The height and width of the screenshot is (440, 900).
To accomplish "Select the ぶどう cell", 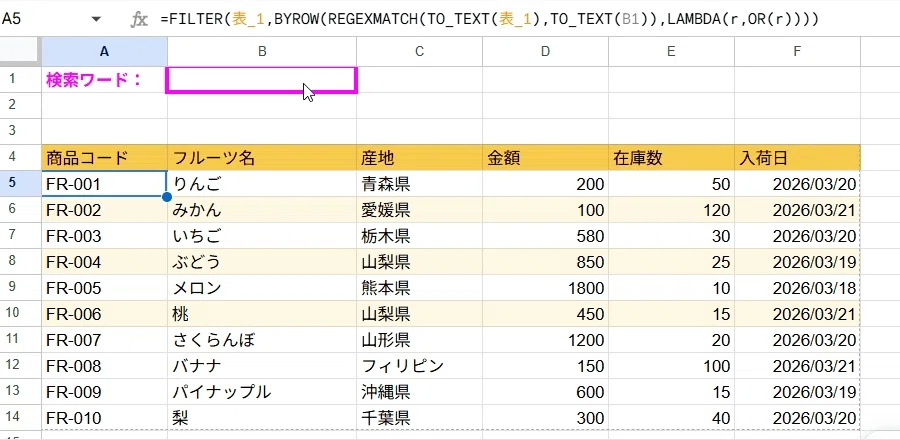I will 262,262.
